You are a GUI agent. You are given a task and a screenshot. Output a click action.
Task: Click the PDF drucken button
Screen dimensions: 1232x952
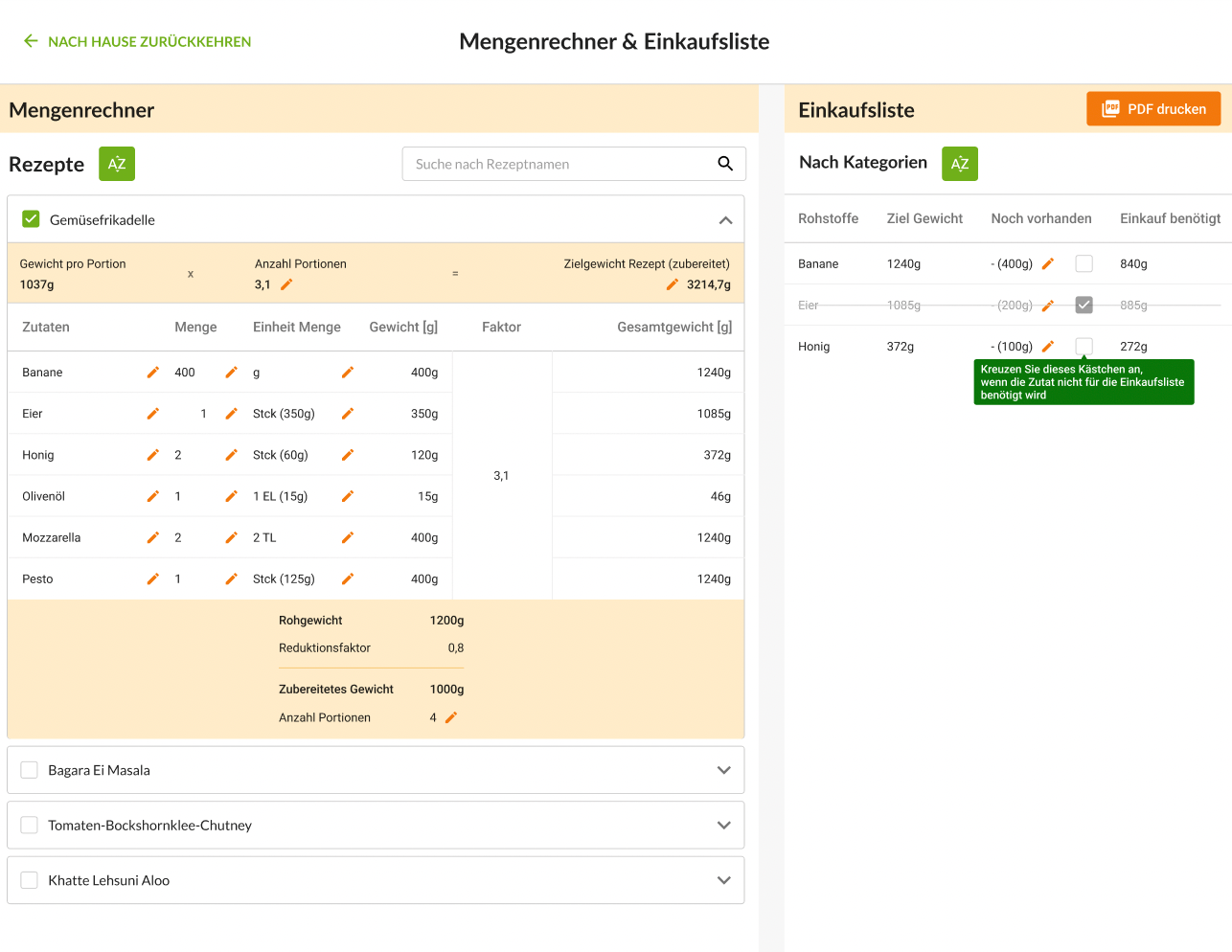(1152, 109)
